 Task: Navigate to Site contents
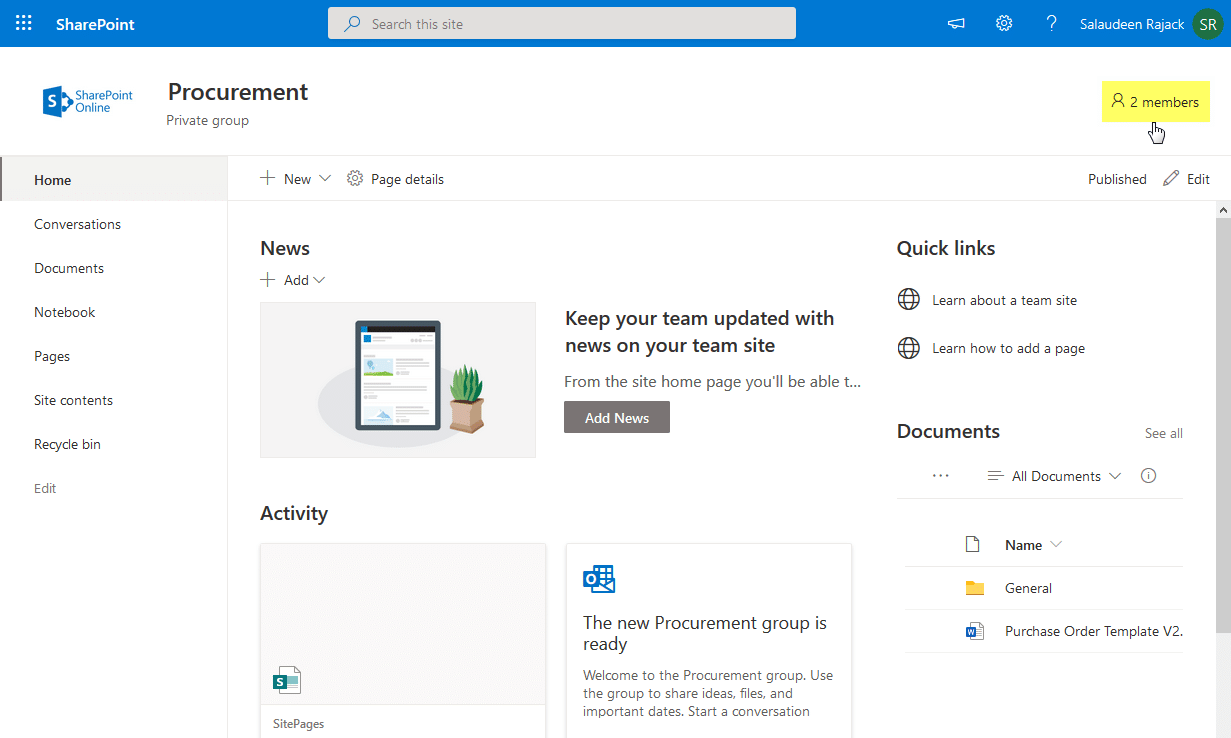point(73,399)
